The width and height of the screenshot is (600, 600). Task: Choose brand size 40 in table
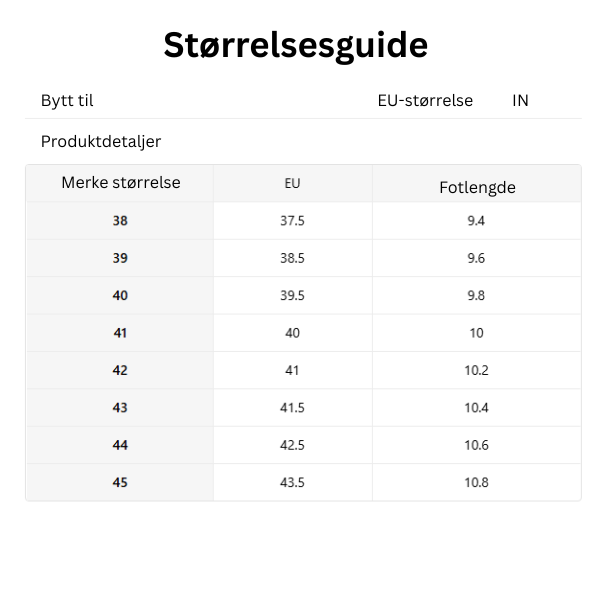pyautogui.click(x=120, y=295)
